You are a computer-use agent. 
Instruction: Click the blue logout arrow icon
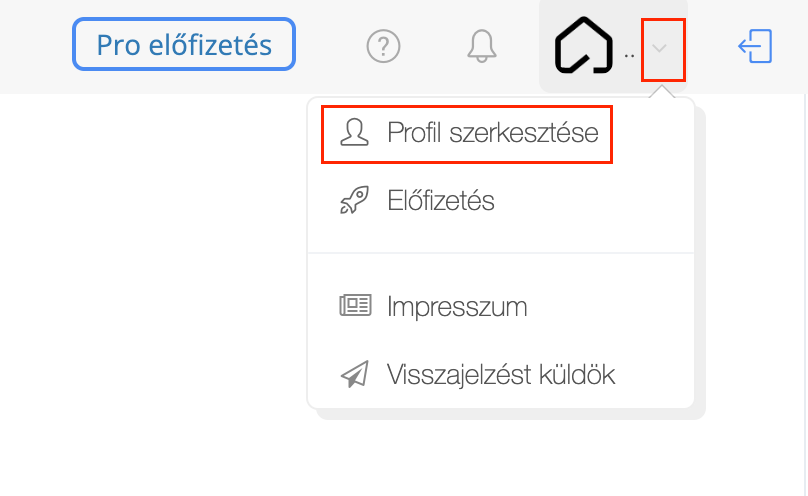[755, 46]
